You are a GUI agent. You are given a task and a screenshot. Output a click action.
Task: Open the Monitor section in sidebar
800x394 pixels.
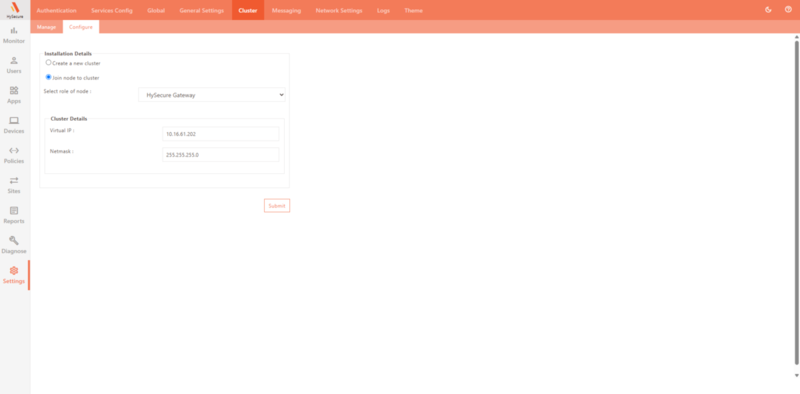point(14,35)
